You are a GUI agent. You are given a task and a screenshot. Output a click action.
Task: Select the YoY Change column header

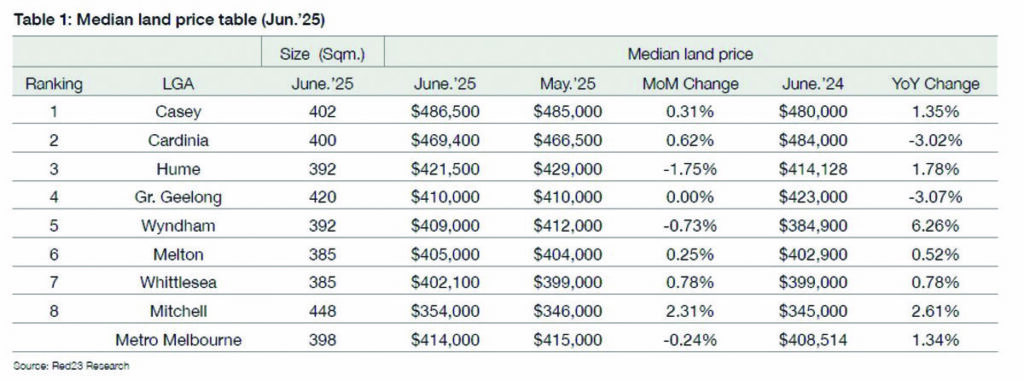935,84
